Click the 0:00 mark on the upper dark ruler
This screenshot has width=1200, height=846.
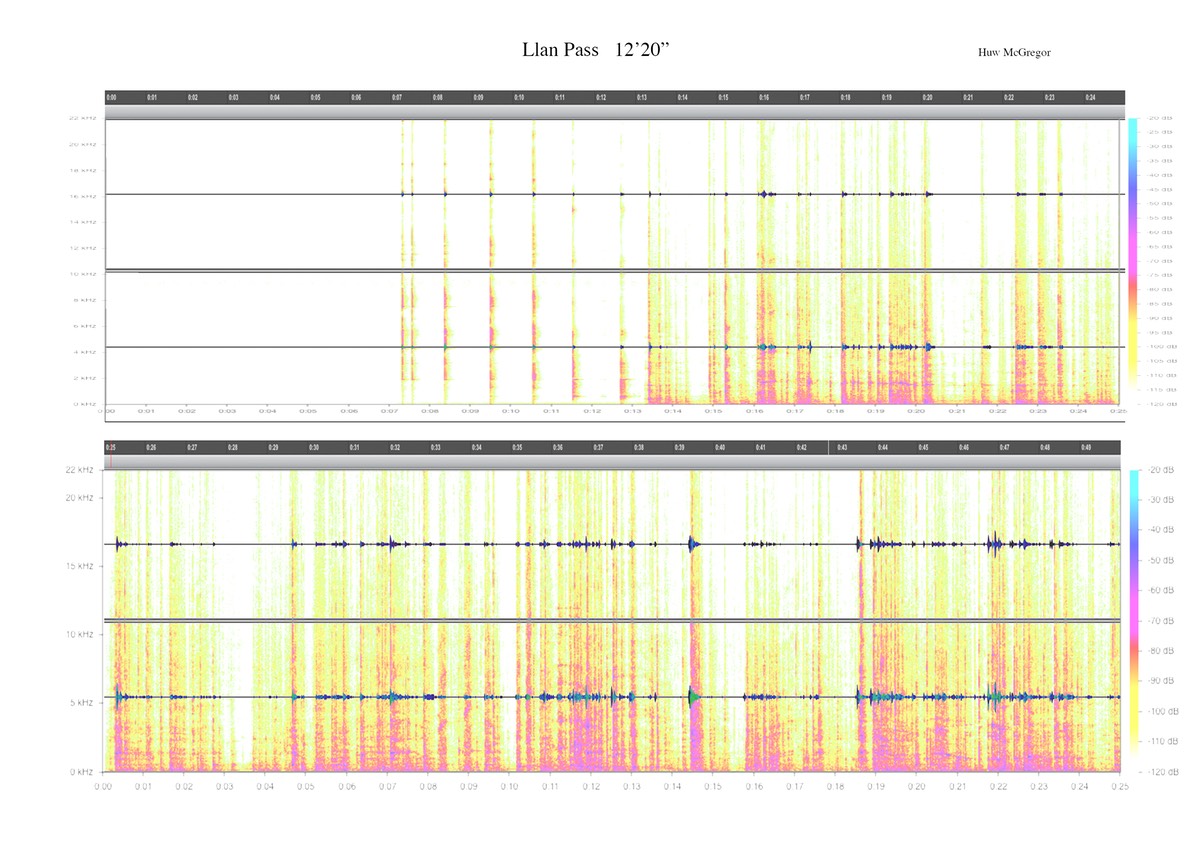(x=112, y=98)
